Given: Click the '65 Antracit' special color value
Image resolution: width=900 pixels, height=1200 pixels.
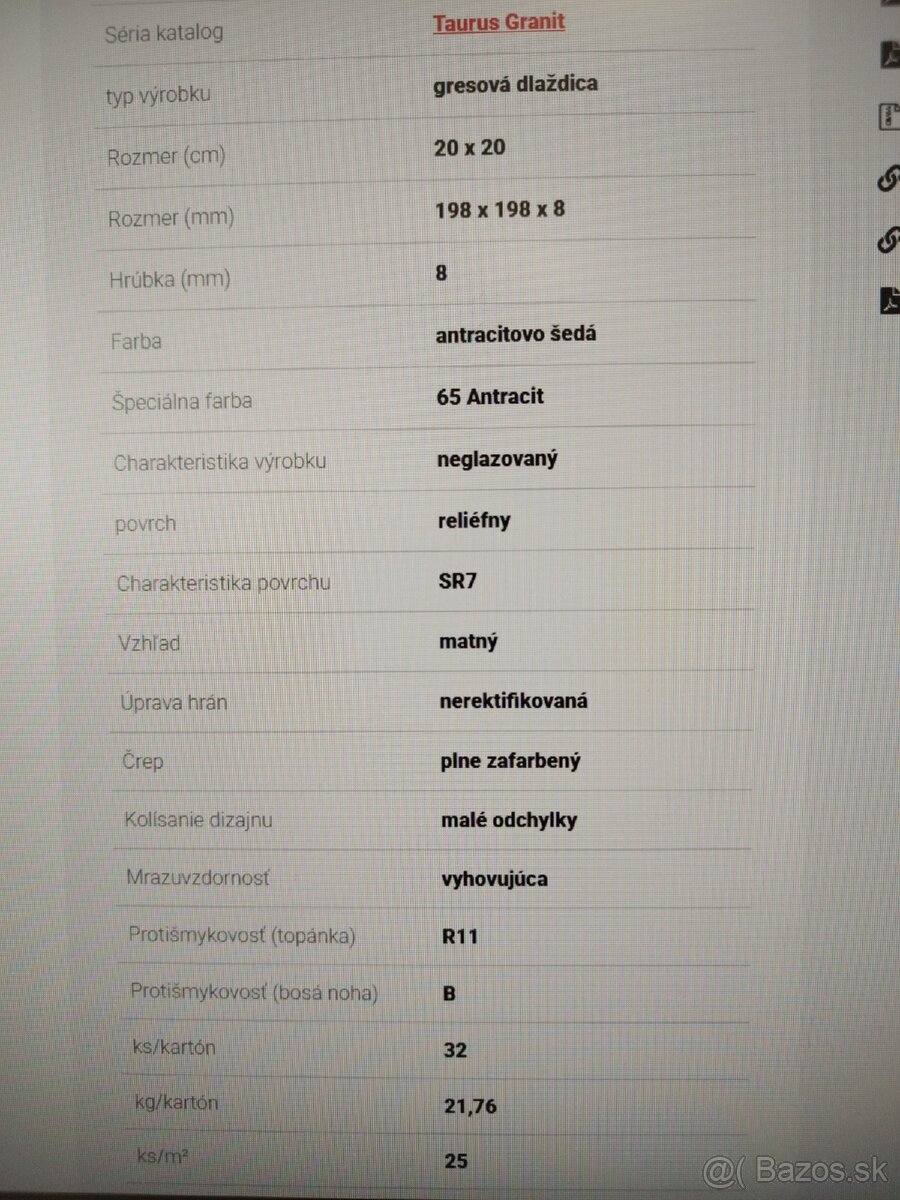Looking at the screenshot, I should tap(490, 396).
